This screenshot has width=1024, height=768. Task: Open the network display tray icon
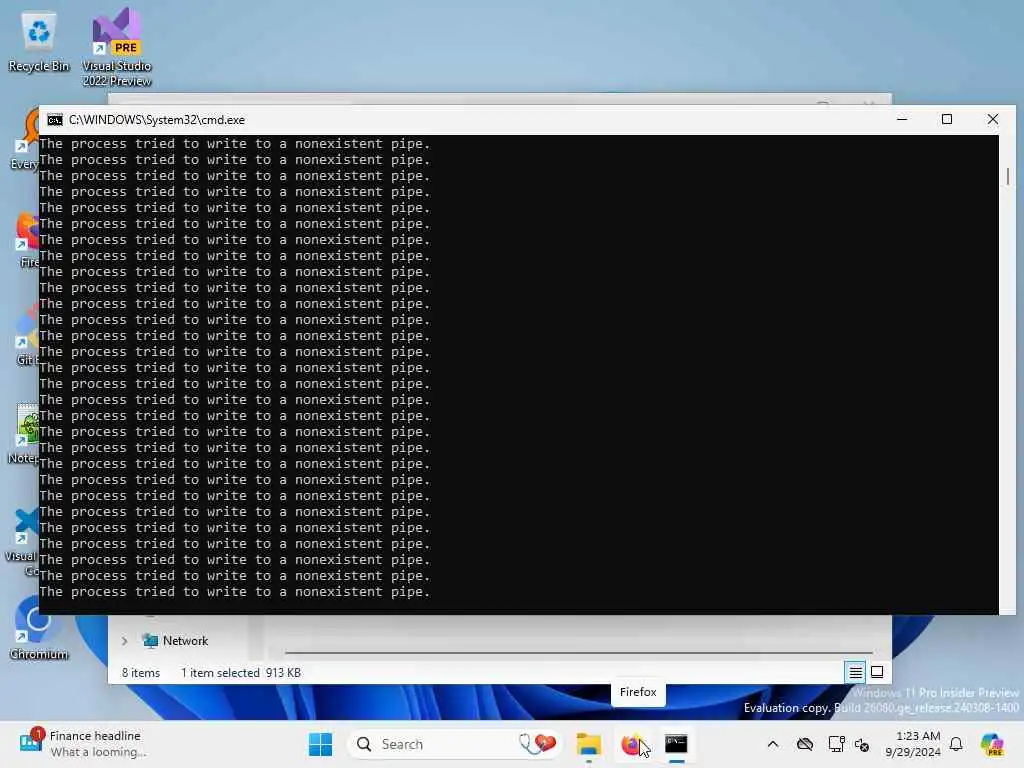(836, 744)
